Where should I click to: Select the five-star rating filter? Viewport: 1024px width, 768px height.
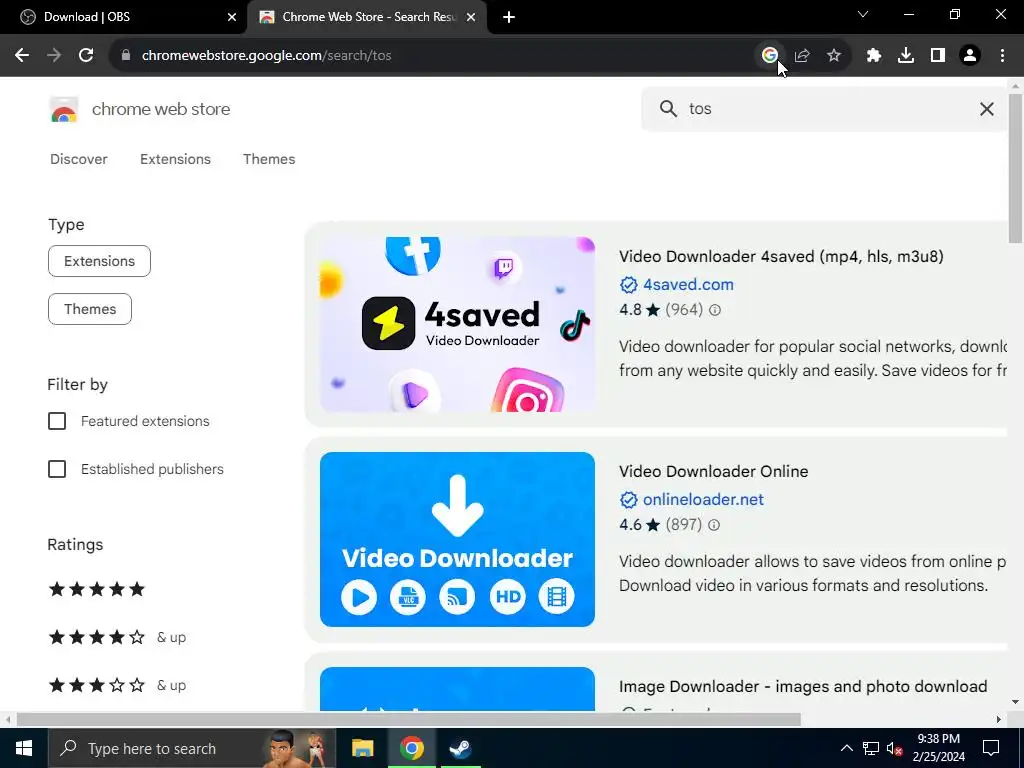point(97,590)
